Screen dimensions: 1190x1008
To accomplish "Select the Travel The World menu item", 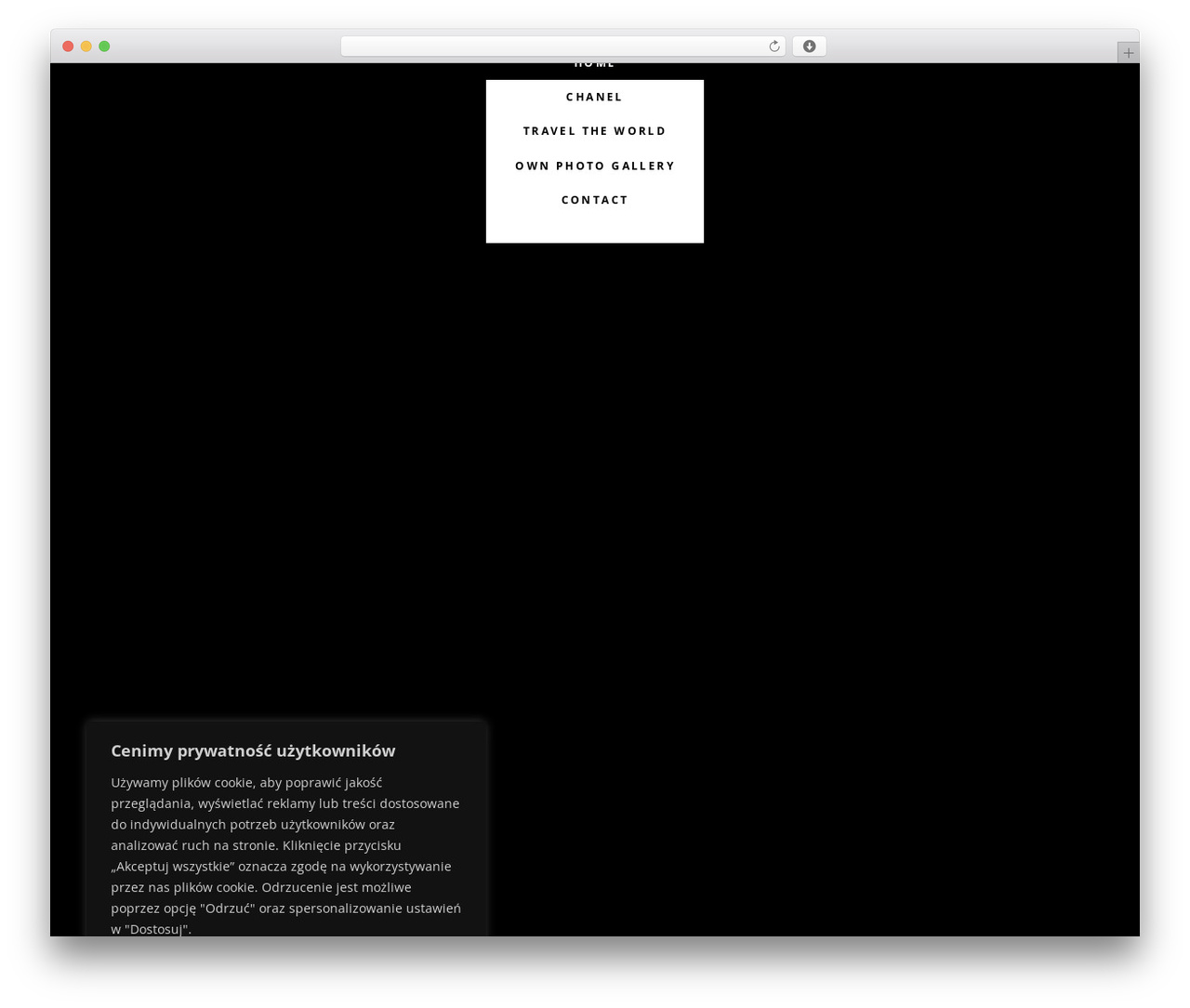I will [594, 131].
